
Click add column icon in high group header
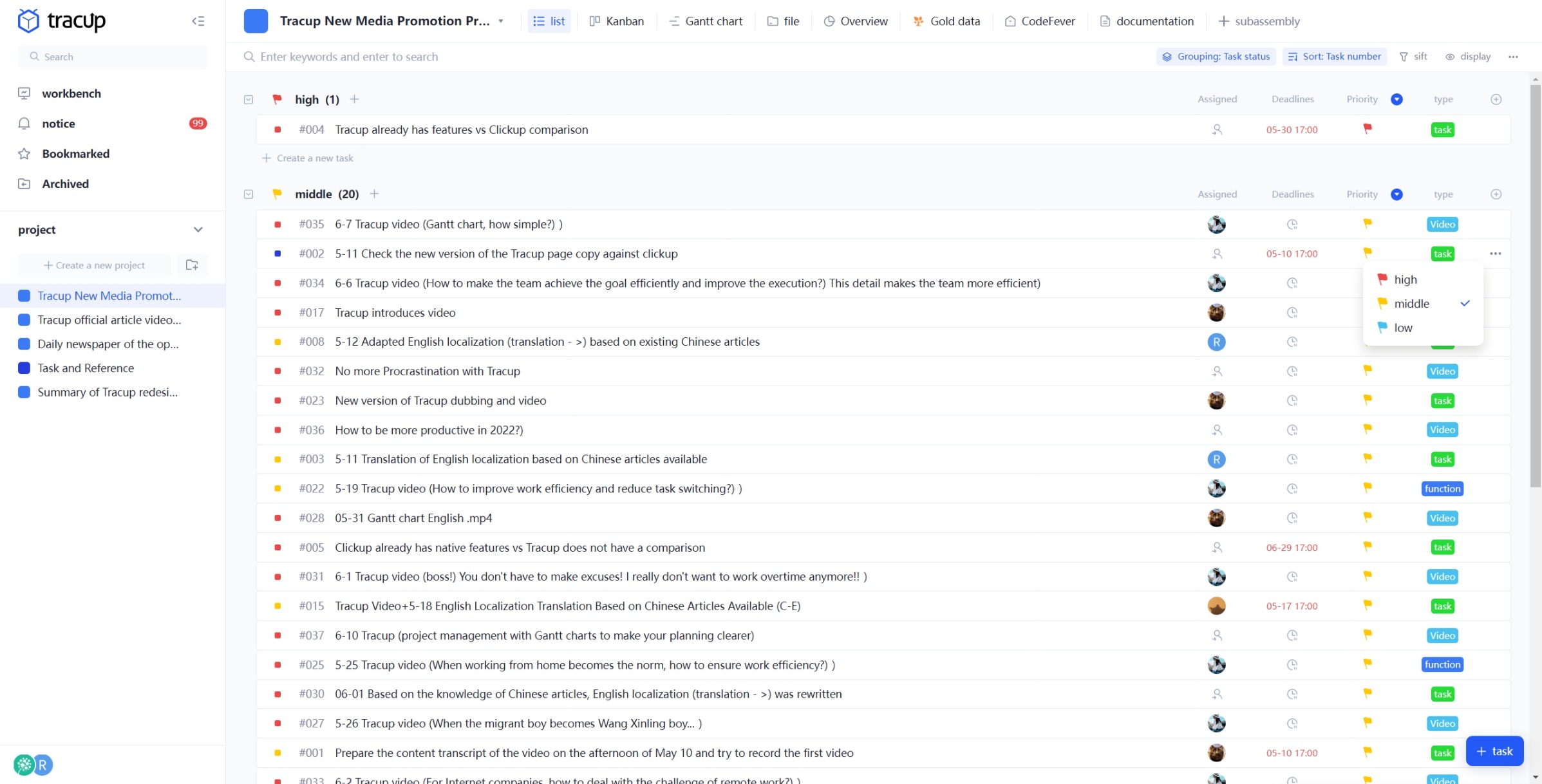(1496, 99)
